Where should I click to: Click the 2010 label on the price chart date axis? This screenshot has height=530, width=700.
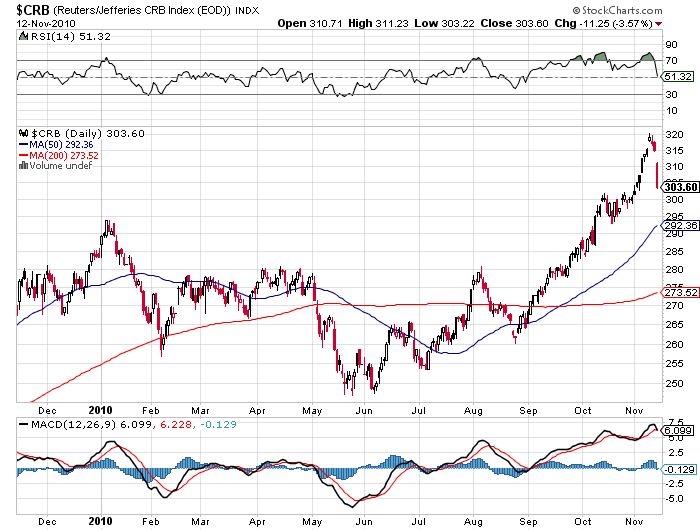[x=100, y=410]
